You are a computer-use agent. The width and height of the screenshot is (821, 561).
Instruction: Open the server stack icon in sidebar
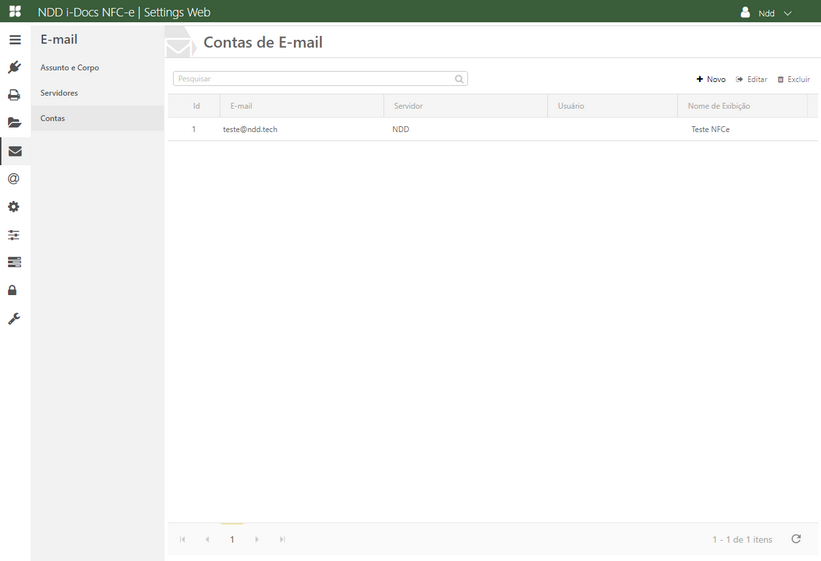(15, 262)
